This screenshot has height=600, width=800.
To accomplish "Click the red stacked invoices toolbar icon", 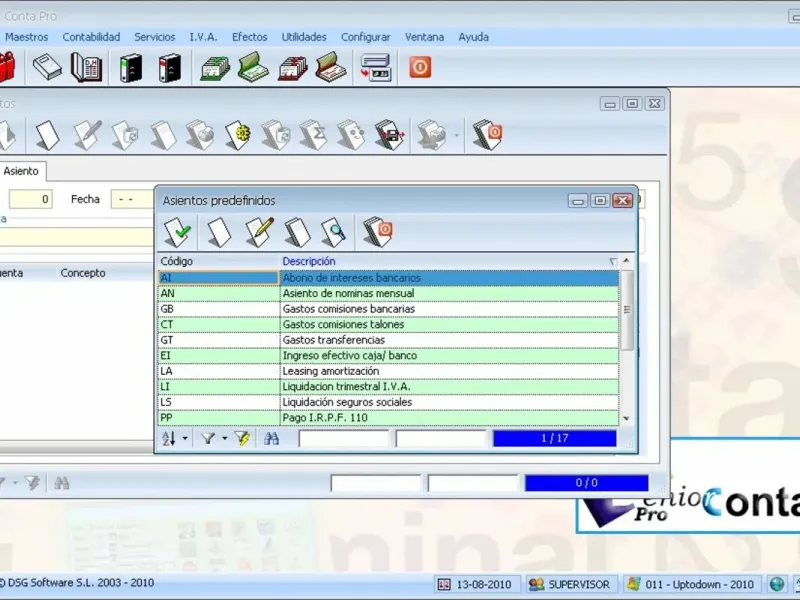I will 293,67.
